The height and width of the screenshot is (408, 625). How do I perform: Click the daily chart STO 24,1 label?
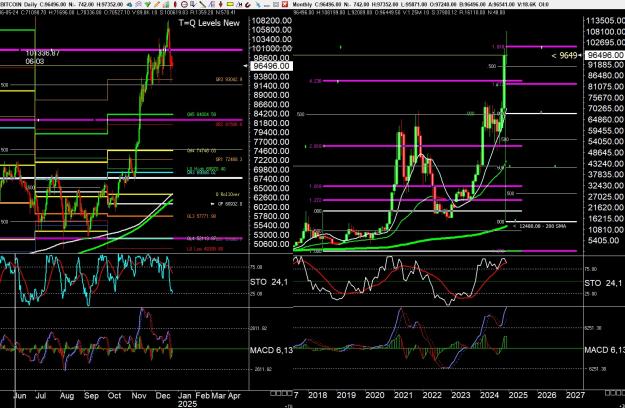point(269,282)
